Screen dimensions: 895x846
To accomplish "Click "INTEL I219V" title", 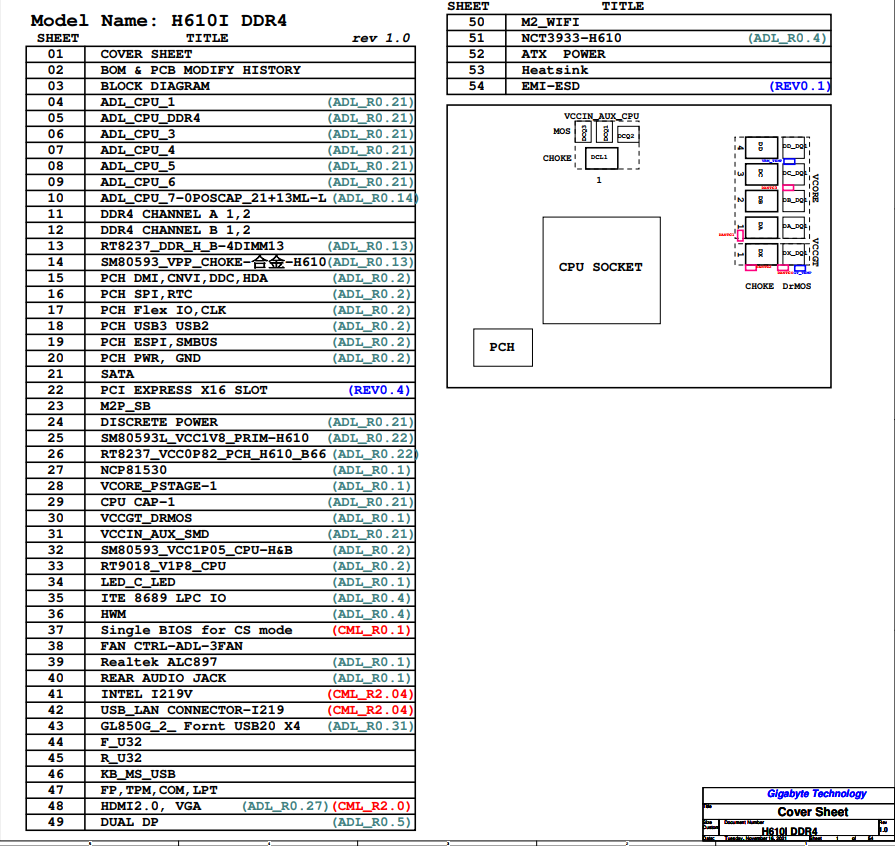I will point(146,694).
